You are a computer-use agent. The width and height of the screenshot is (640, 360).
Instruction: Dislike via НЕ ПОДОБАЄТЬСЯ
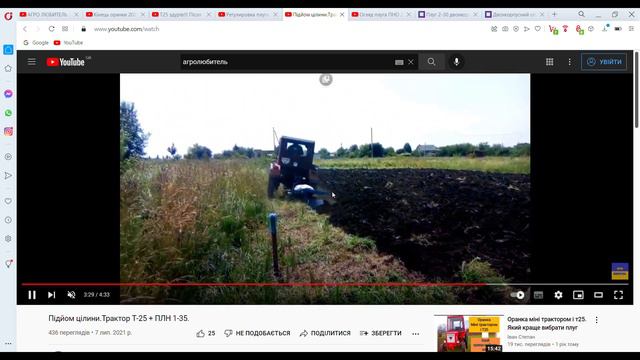[257, 333]
